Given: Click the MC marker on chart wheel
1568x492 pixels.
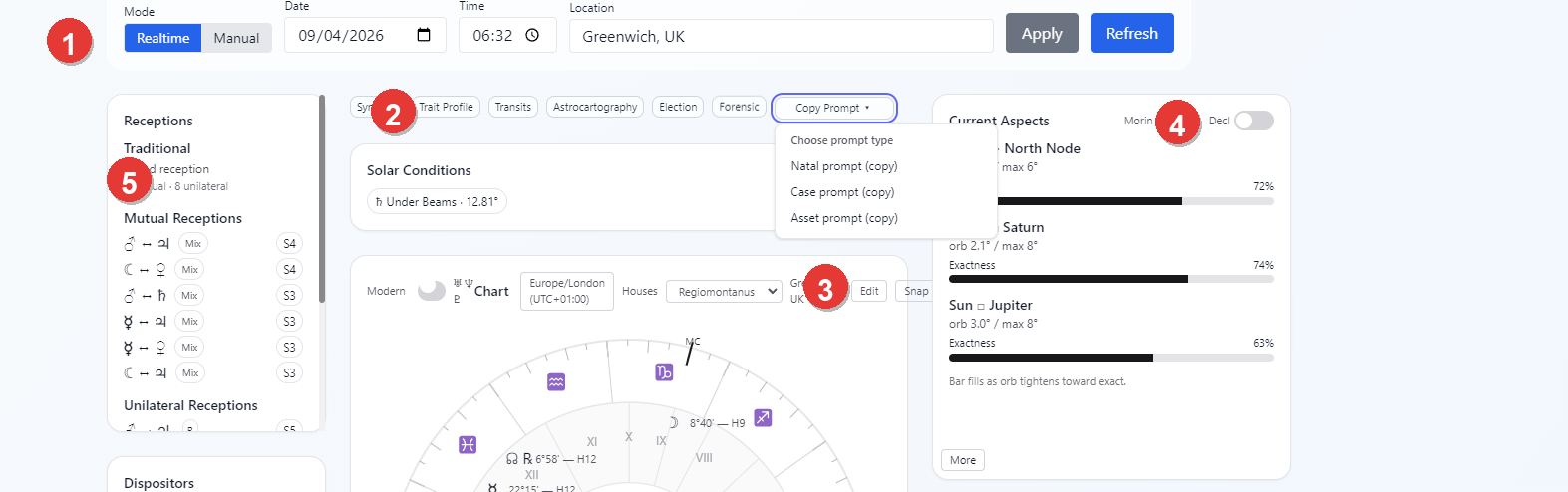Looking at the screenshot, I should 693,342.
